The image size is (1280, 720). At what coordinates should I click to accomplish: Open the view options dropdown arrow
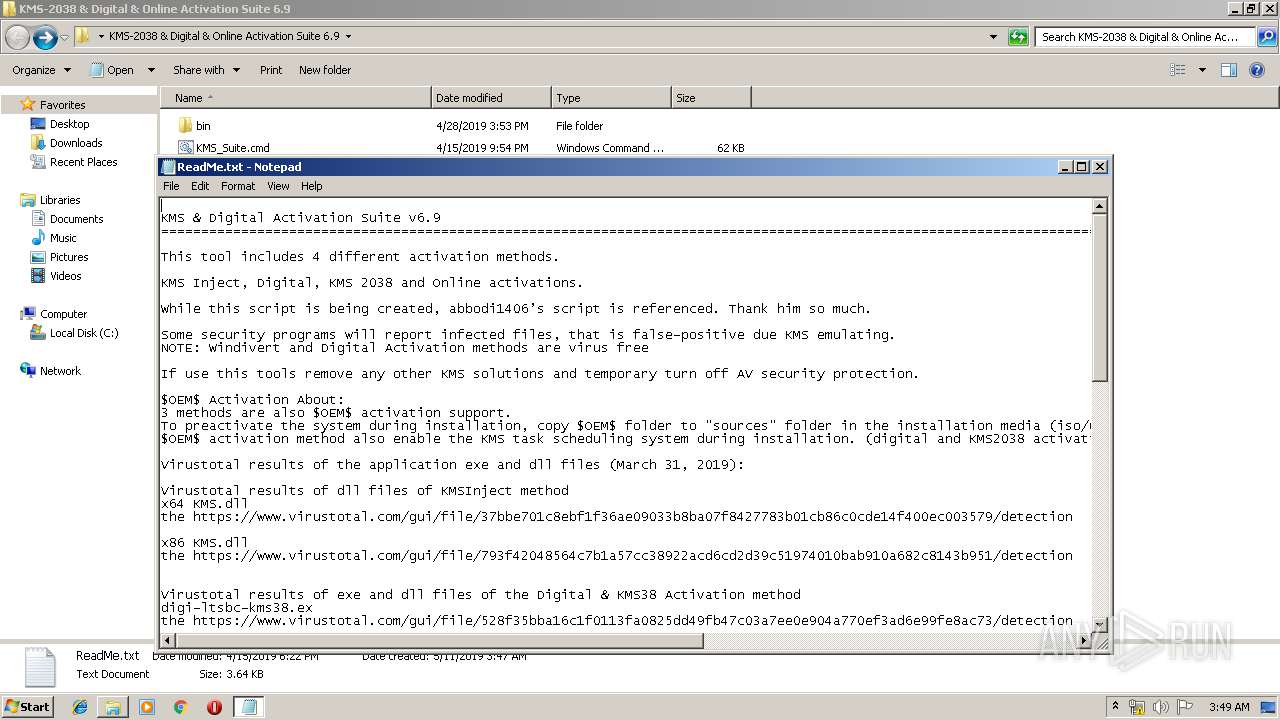click(x=1201, y=70)
